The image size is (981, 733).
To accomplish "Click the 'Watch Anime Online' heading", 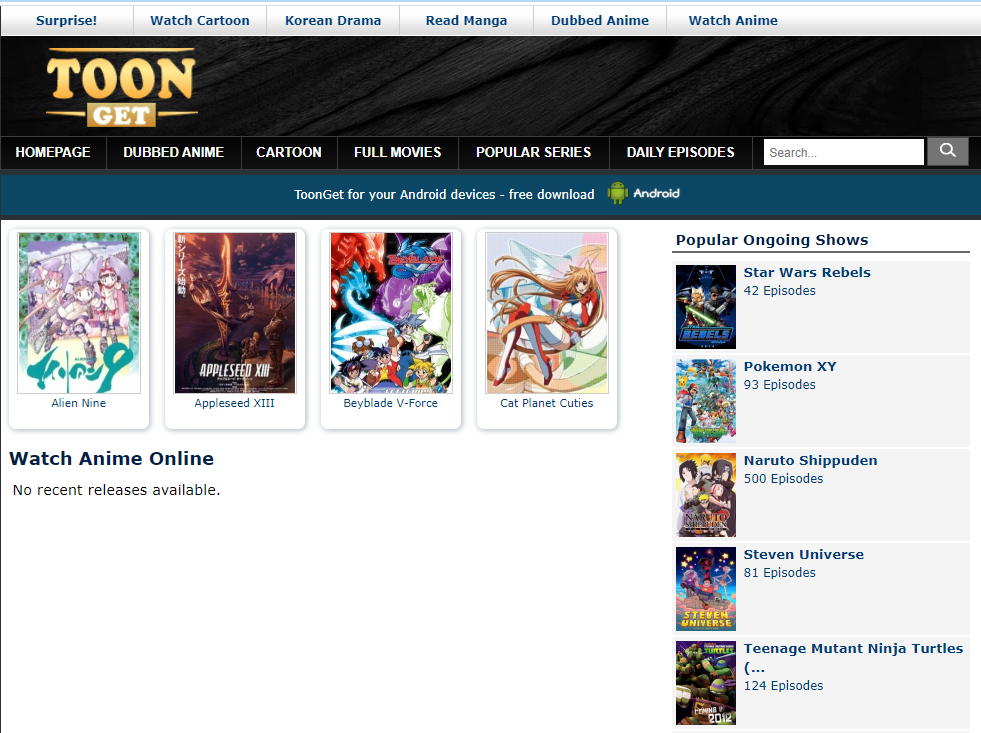I will tap(111, 458).
